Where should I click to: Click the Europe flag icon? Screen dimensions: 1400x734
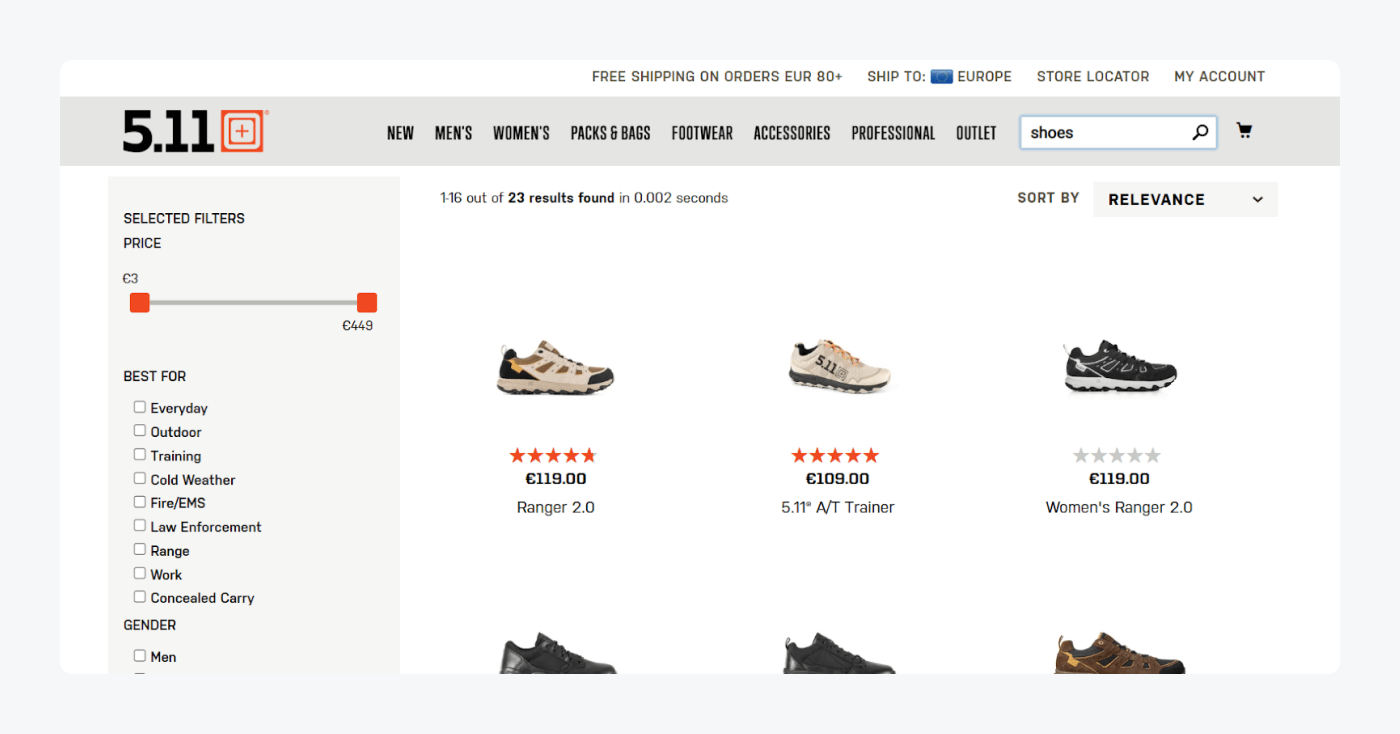click(x=941, y=76)
